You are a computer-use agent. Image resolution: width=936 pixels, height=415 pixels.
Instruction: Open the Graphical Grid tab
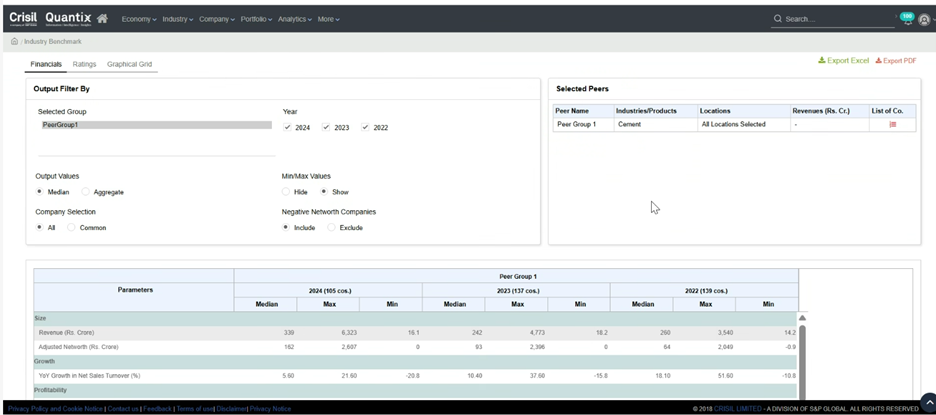130,64
